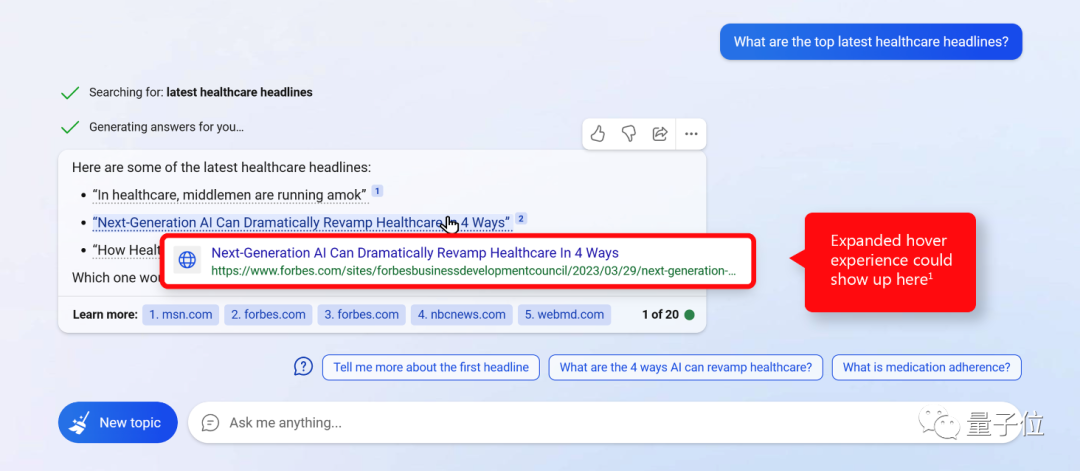Select "What are the 4 ways AI can revamp healthcare?"
The width and height of the screenshot is (1080, 471).
[686, 367]
